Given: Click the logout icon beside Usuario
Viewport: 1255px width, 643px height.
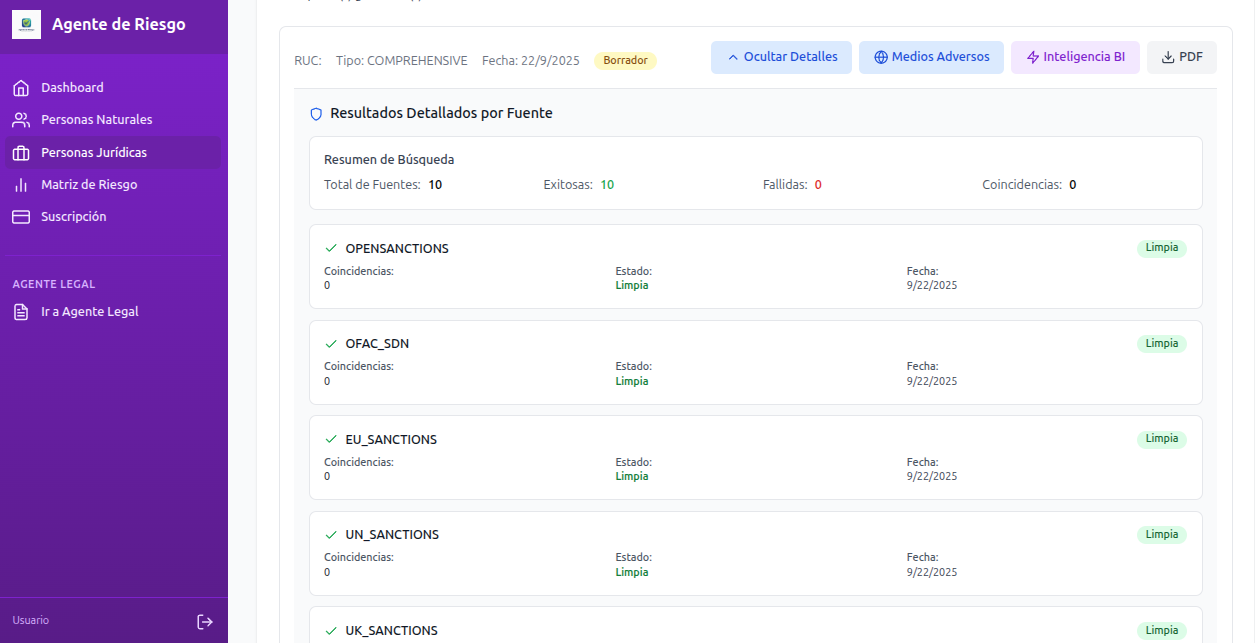Looking at the screenshot, I should coord(205,621).
